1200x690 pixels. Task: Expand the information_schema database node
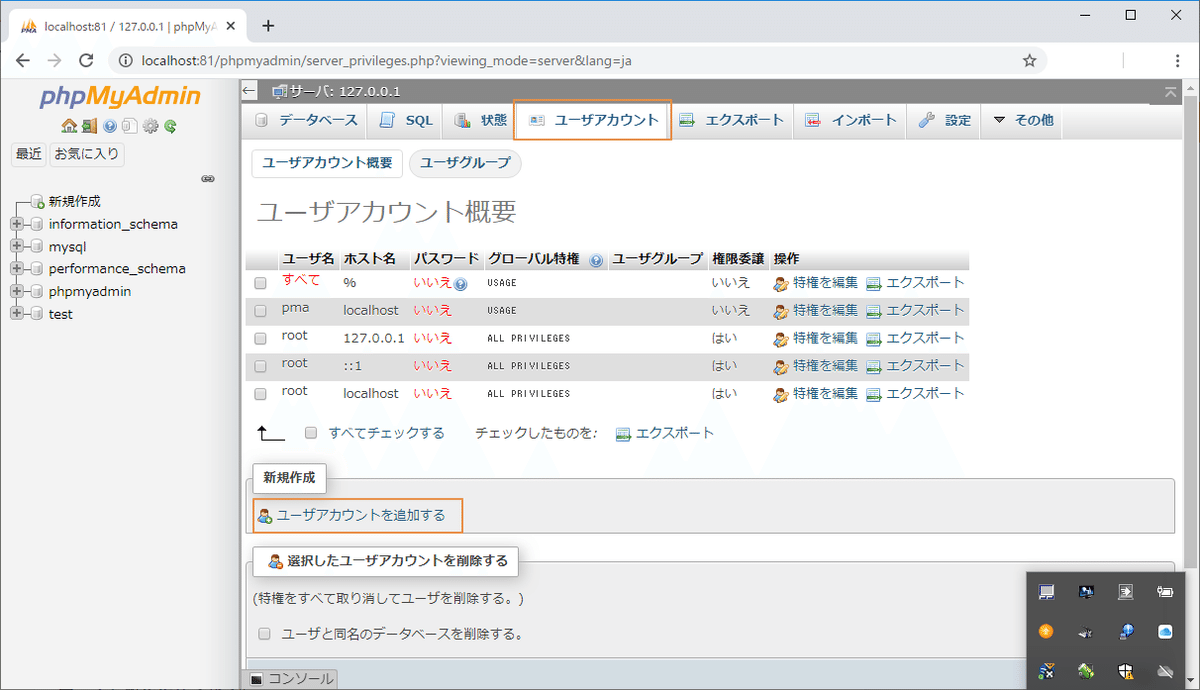pos(17,224)
